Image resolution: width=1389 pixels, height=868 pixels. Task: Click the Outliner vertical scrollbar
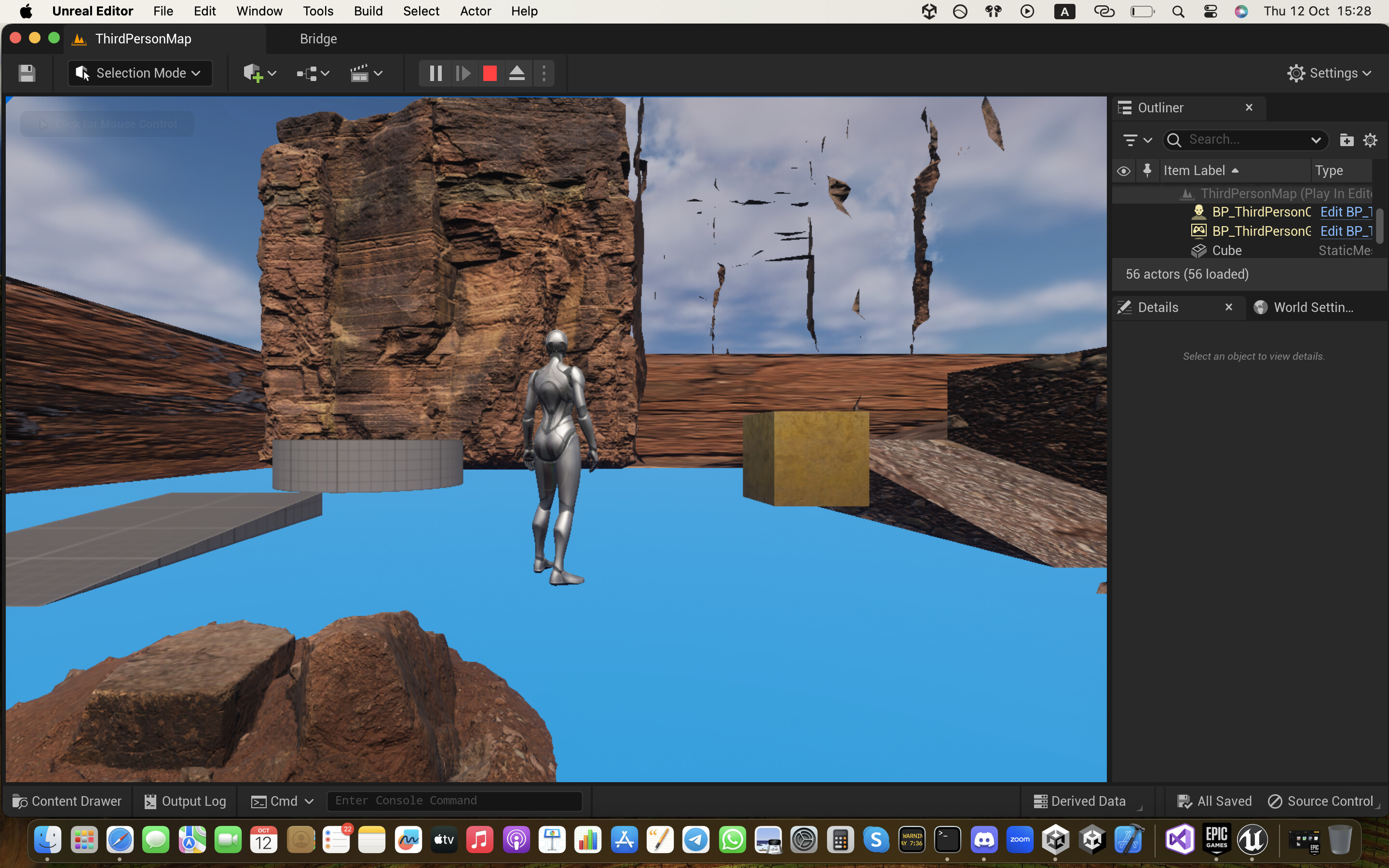pyautogui.click(x=1379, y=226)
